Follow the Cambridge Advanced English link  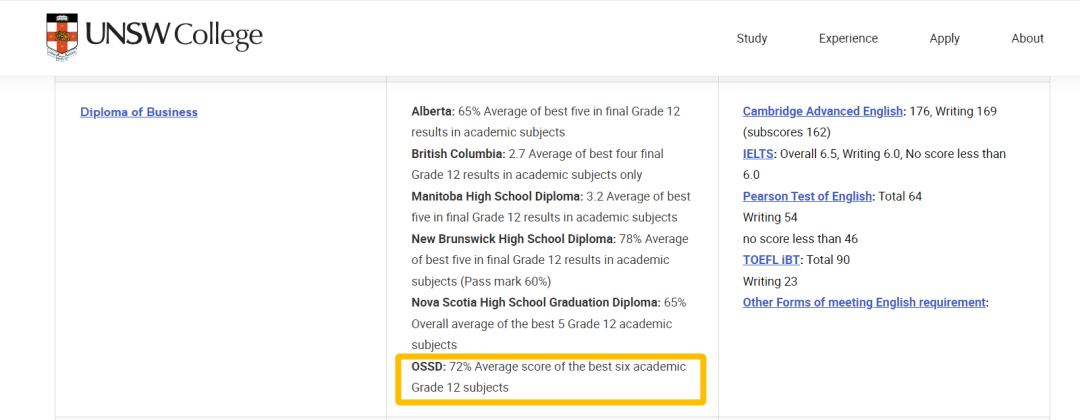click(x=822, y=111)
